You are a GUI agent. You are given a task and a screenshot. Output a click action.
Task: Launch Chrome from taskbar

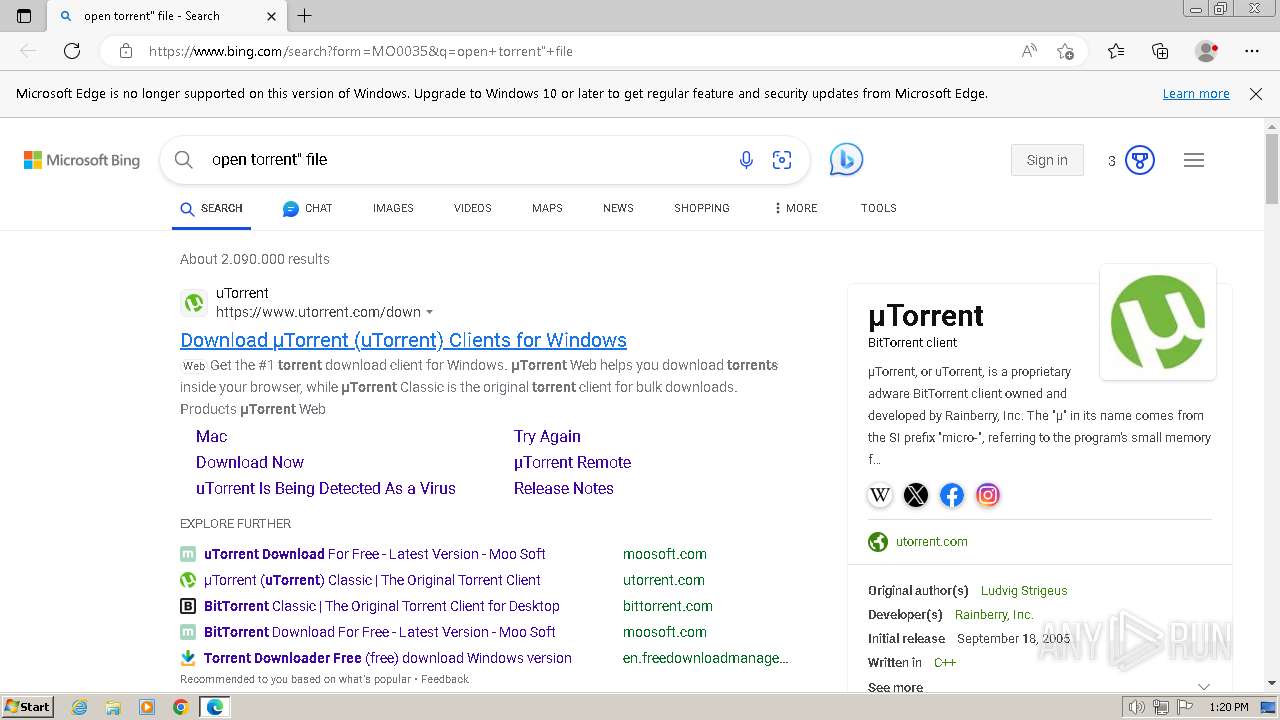coord(181,707)
